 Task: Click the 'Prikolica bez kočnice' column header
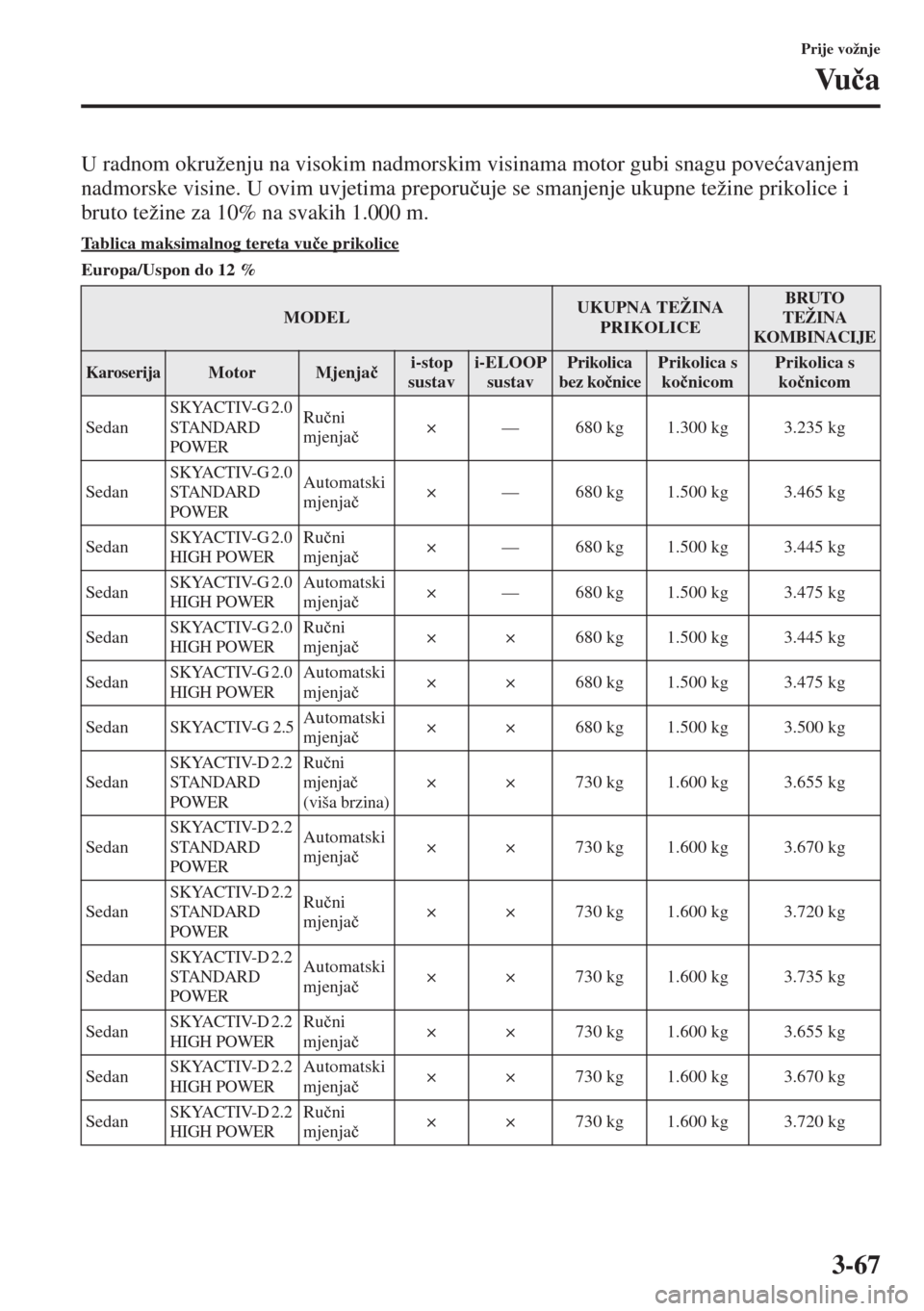point(601,373)
